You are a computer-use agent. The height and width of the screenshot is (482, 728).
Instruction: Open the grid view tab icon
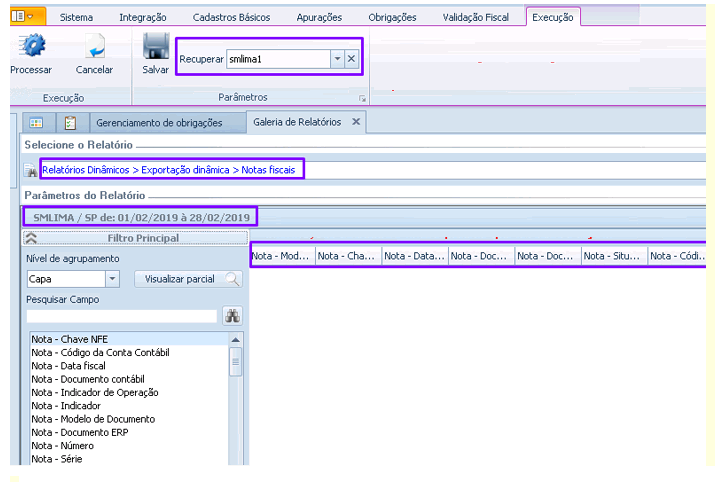tap(35, 123)
